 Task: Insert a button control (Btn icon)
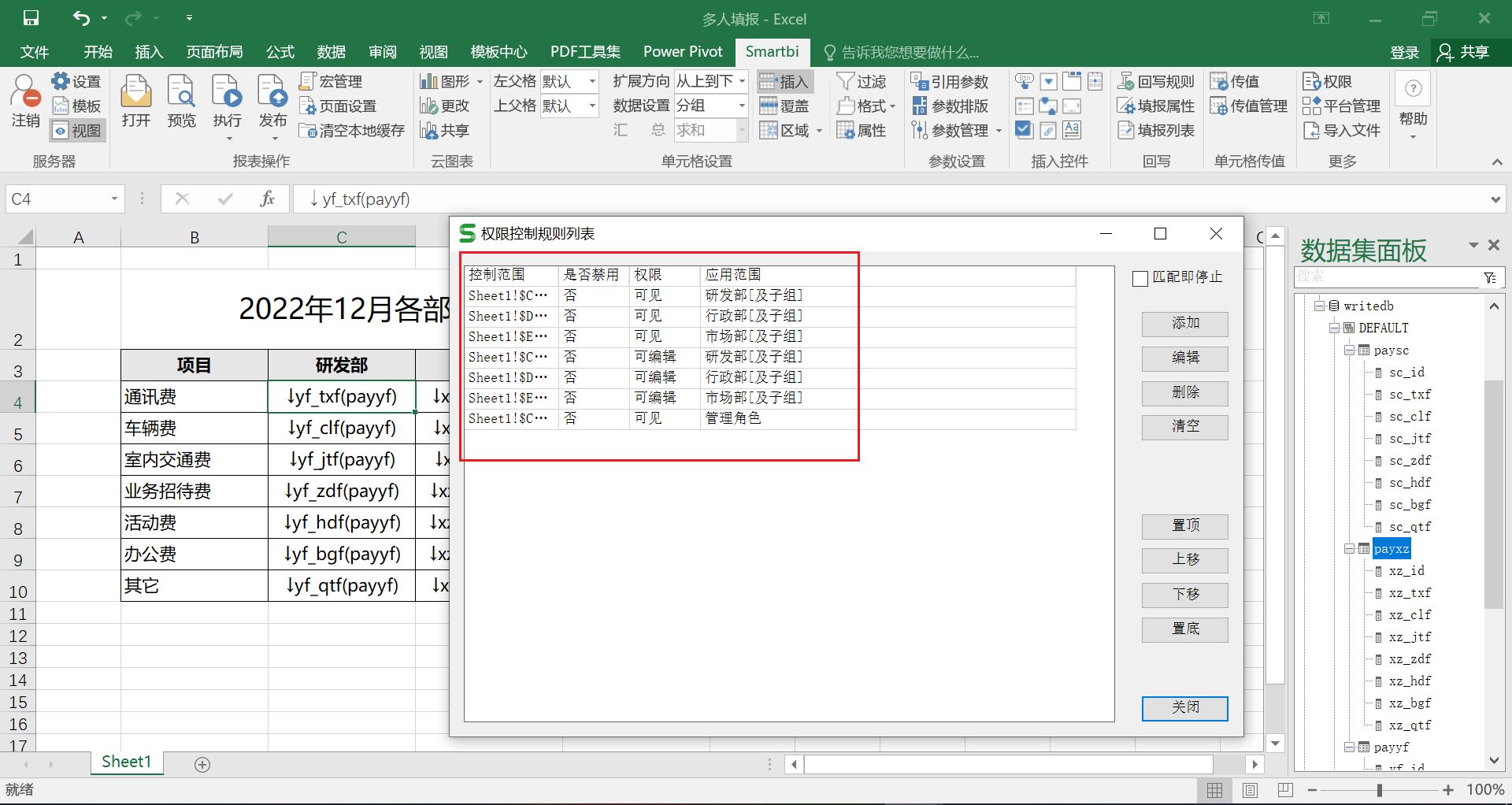tap(1024, 81)
